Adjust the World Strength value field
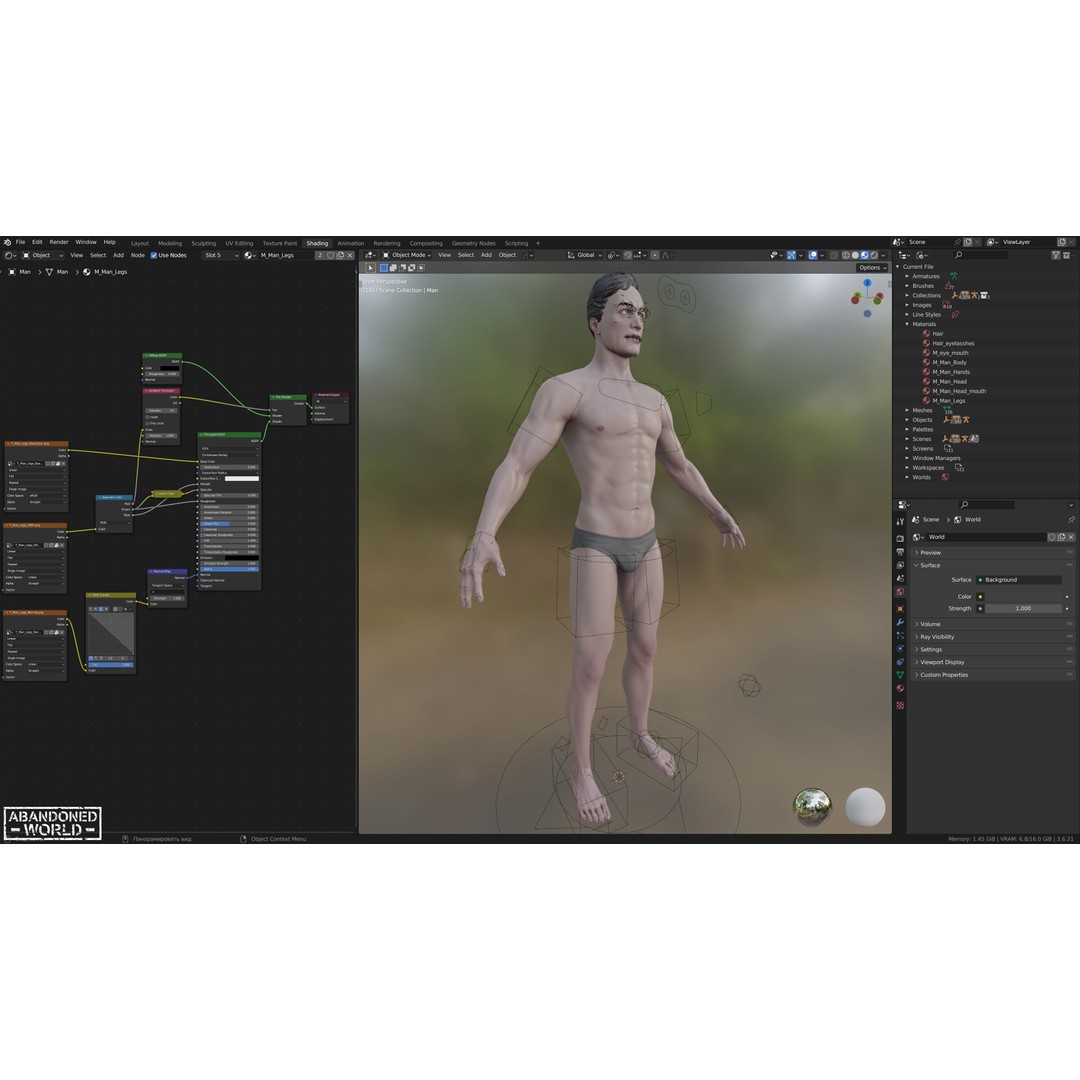This screenshot has height=1080, width=1080. [x=1024, y=609]
